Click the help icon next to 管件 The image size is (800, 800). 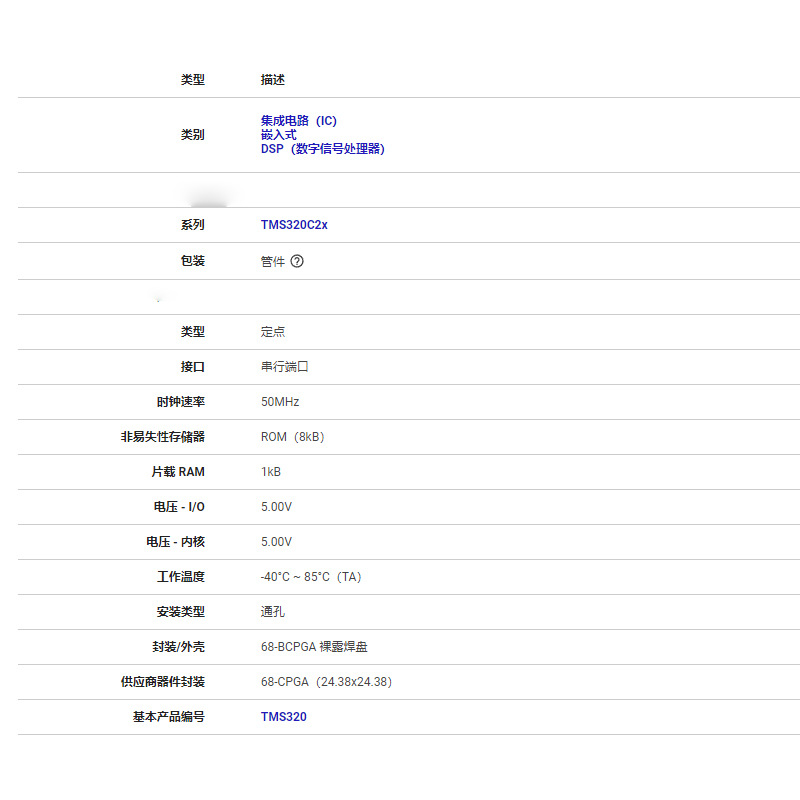pos(297,261)
